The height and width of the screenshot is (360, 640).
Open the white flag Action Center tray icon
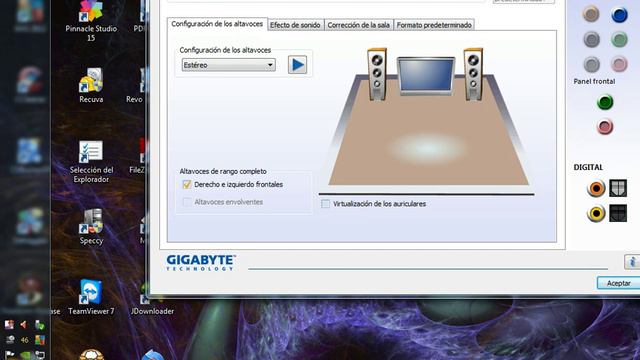tap(9, 355)
